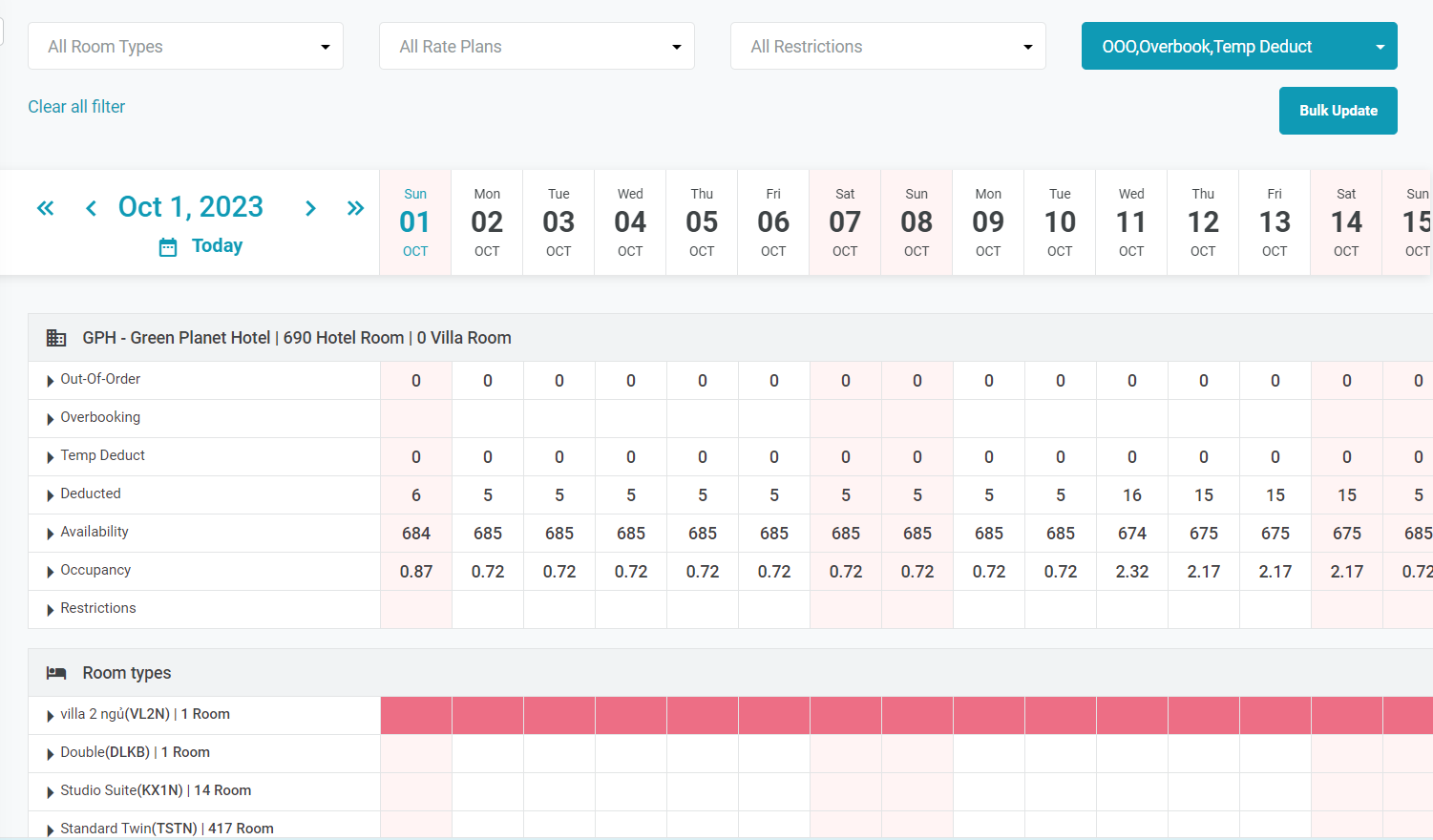Expand the Overbooking row
This screenshot has width=1433, height=840.
click(x=51, y=419)
